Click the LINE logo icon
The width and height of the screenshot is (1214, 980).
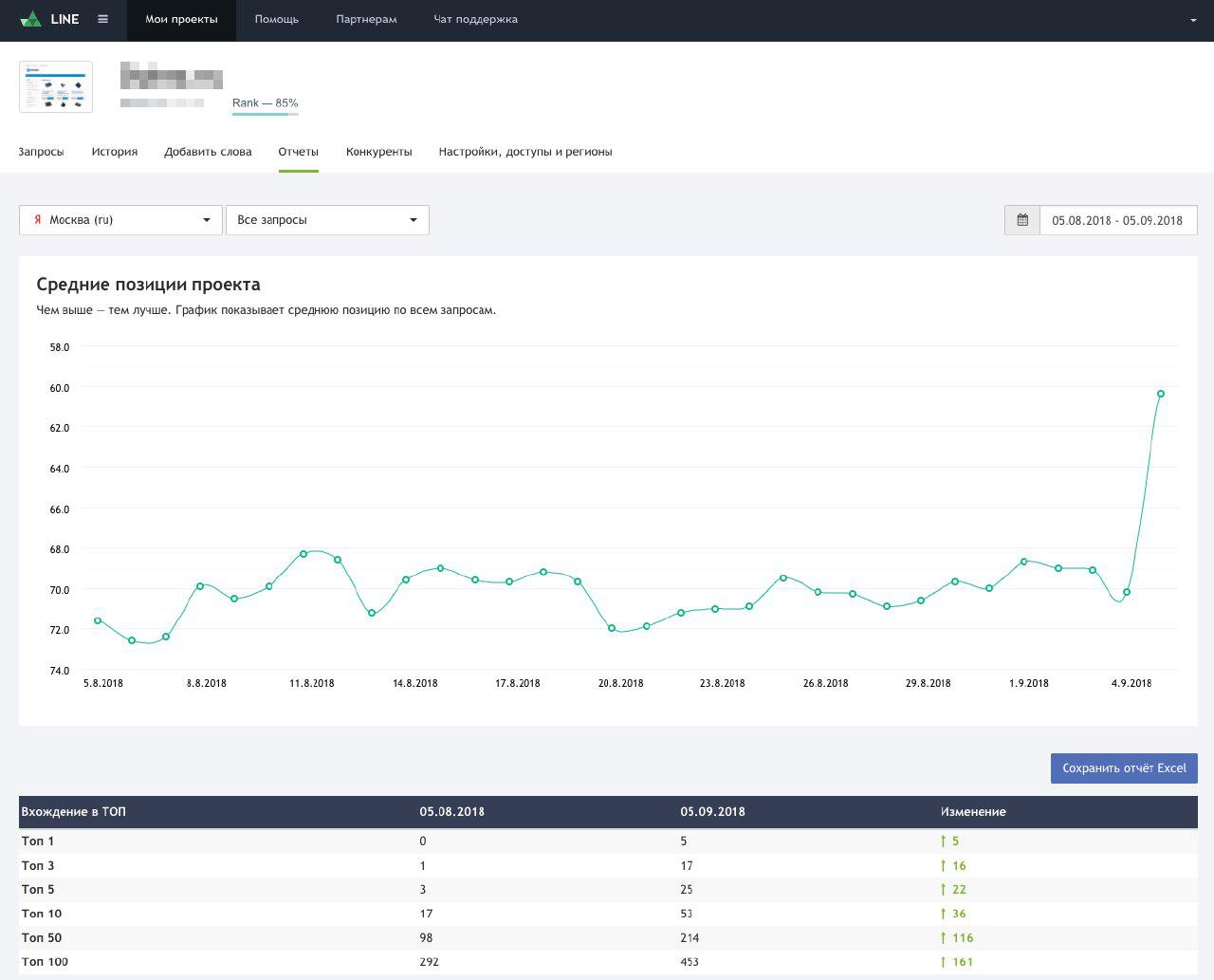[x=31, y=20]
